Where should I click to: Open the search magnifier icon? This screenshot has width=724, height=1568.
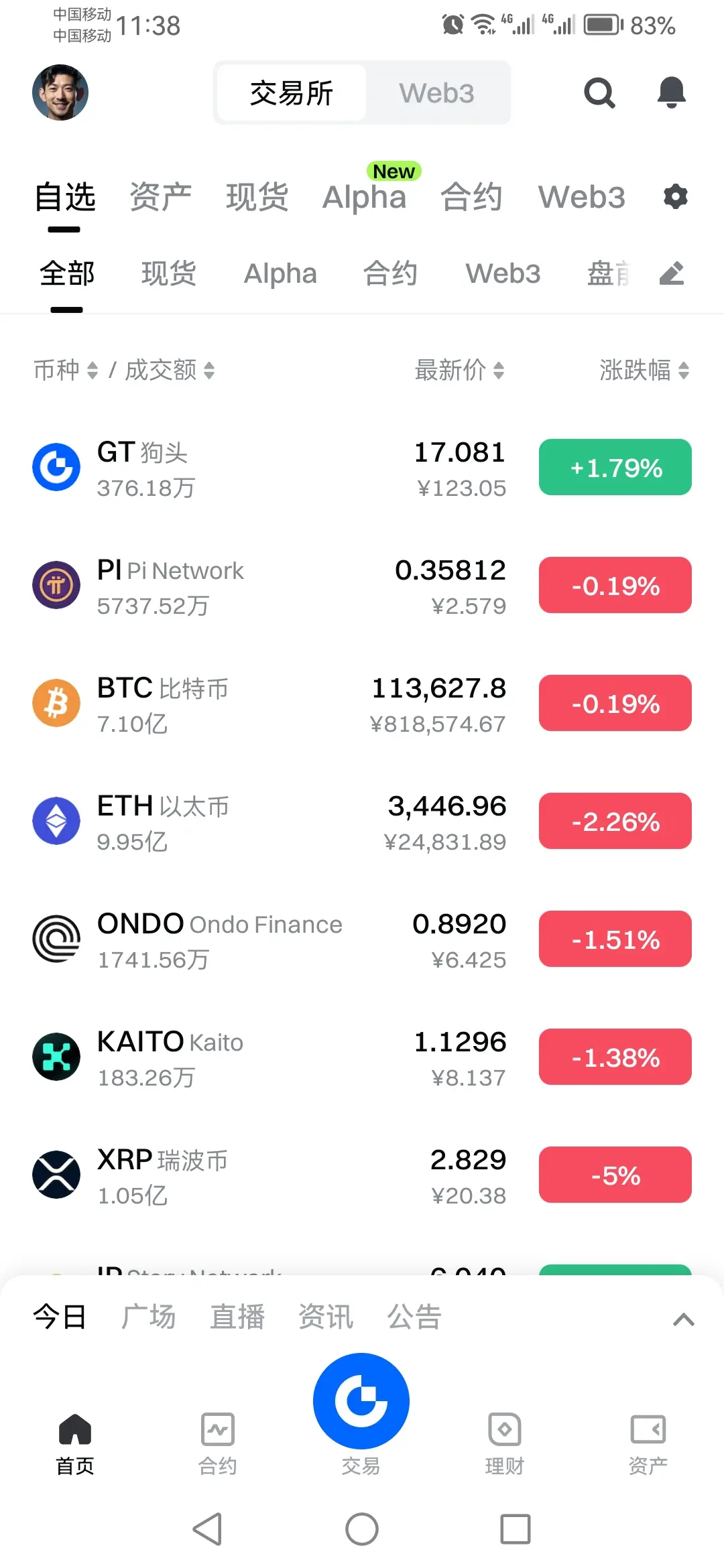pos(599,92)
